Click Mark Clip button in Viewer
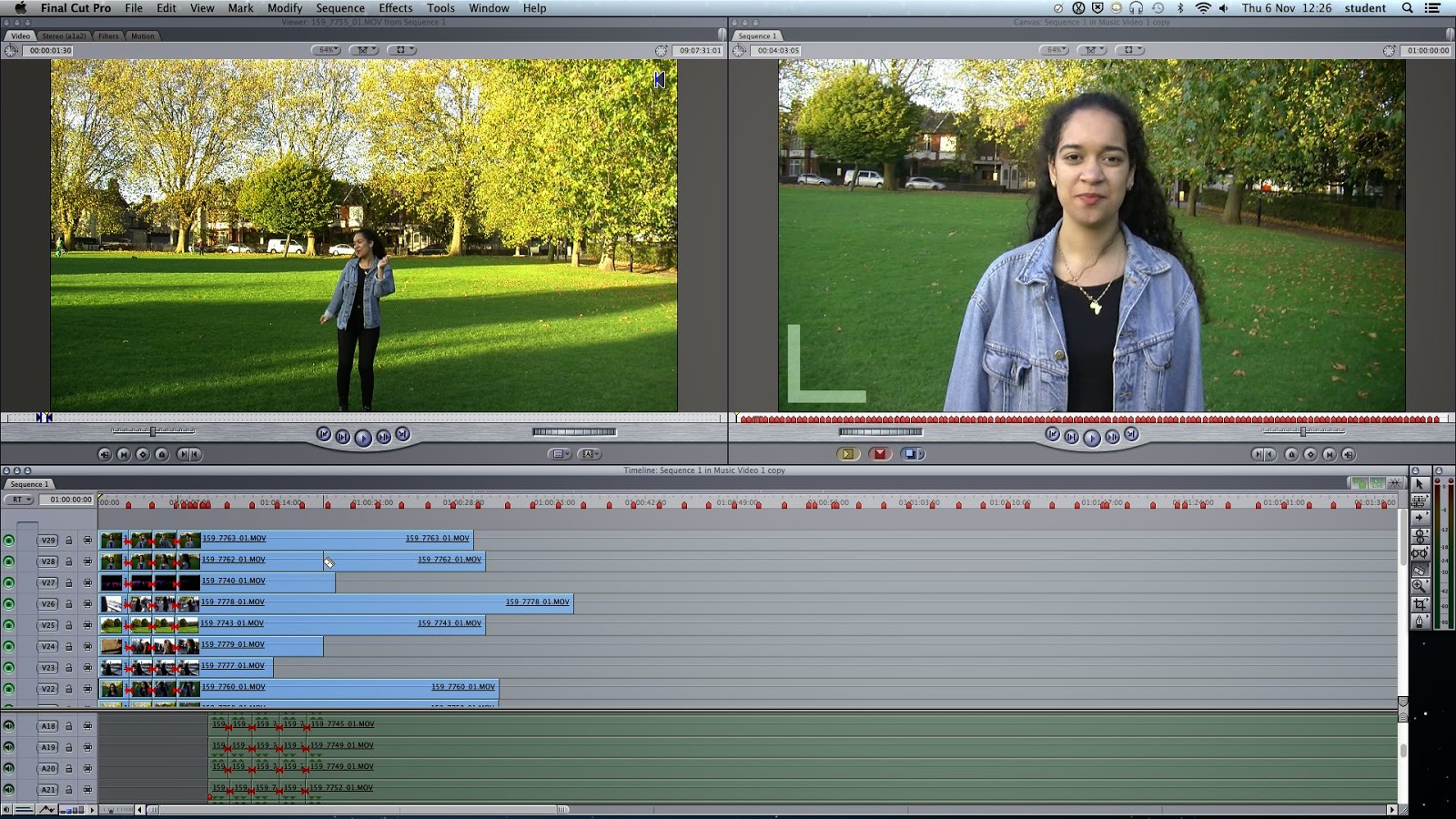 point(124,454)
